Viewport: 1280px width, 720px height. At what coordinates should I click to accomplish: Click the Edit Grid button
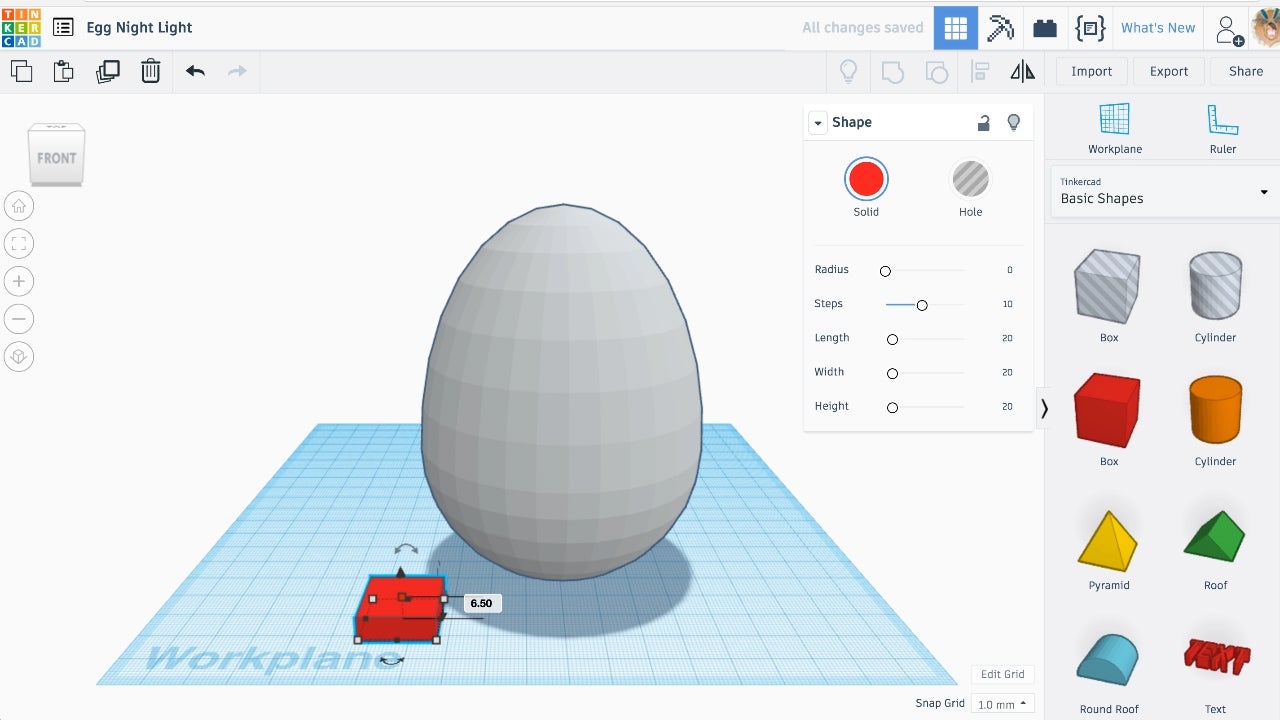click(x=1002, y=674)
